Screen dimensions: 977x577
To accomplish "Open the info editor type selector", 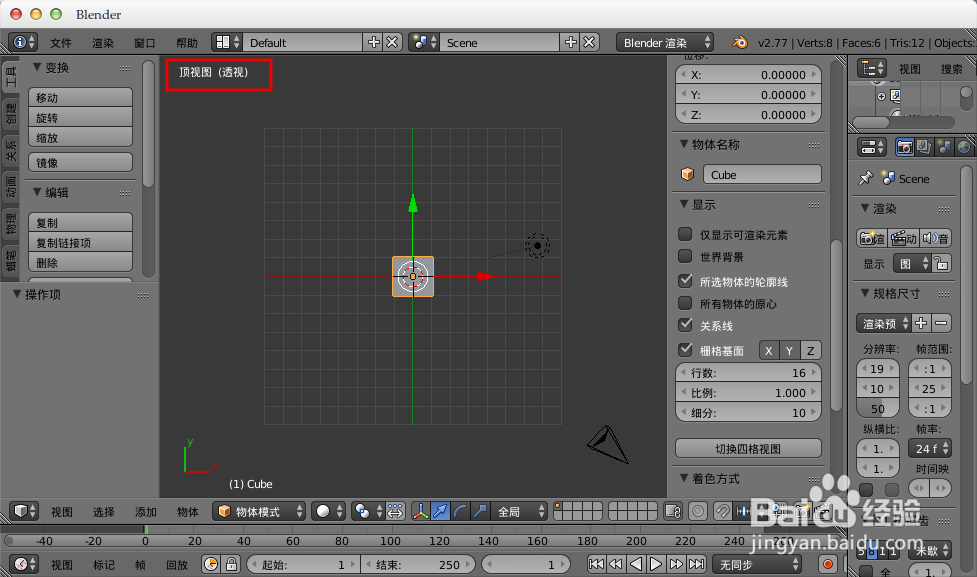I will (x=24, y=42).
